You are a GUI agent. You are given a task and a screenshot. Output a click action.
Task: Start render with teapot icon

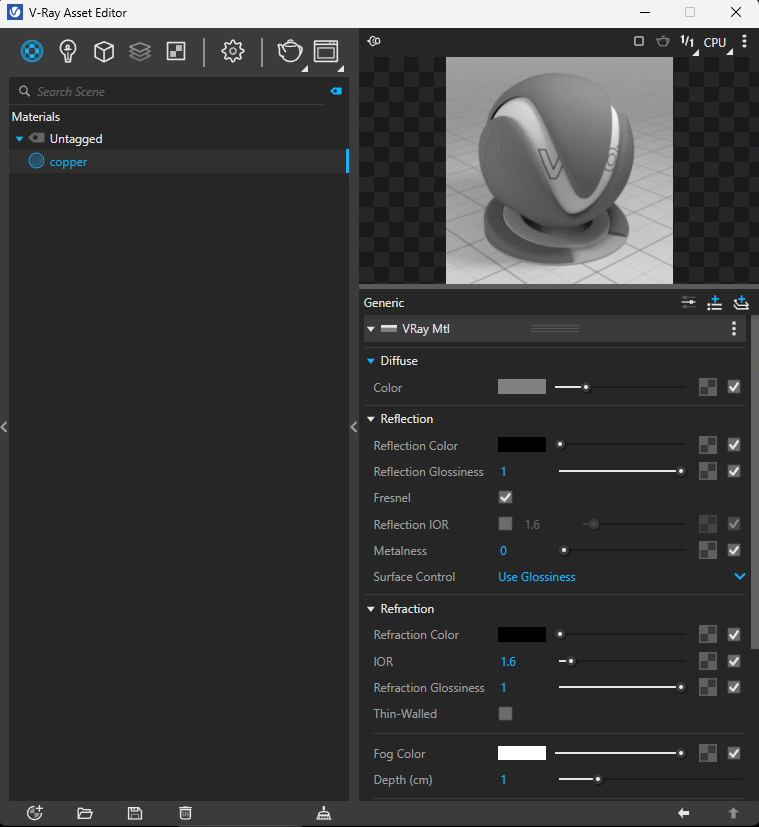pyautogui.click(x=290, y=51)
